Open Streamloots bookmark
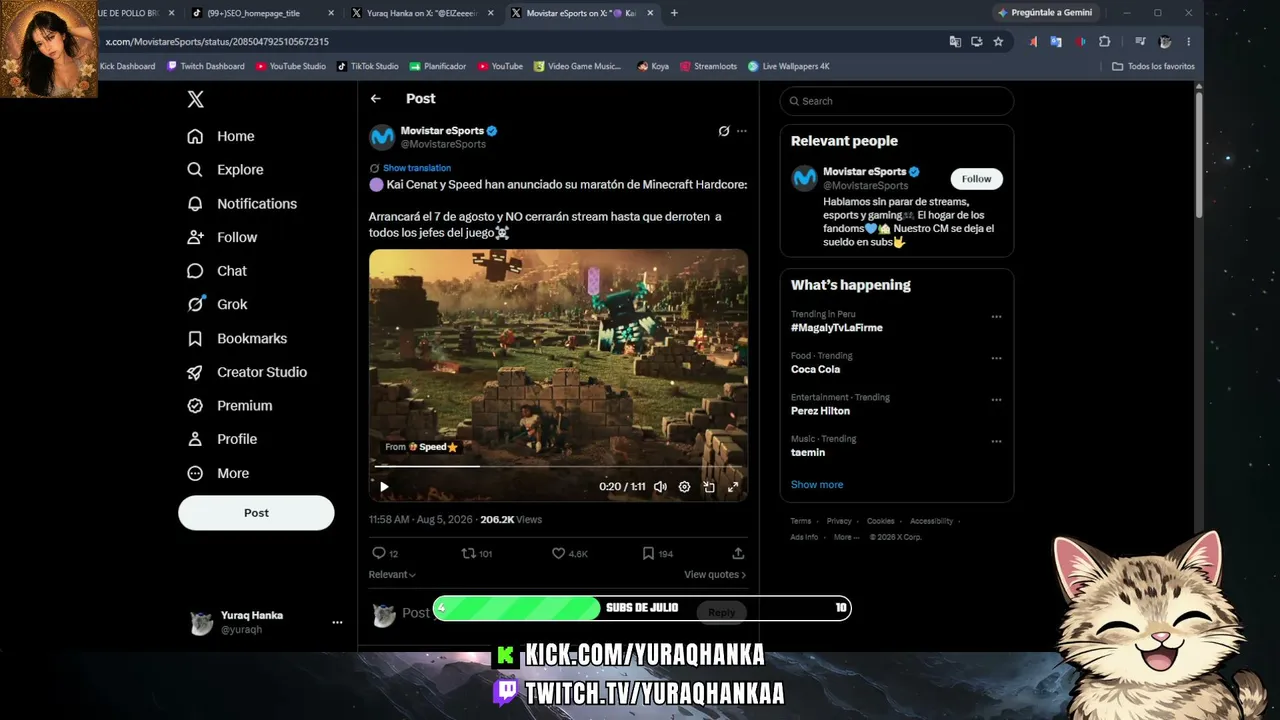1280x720 pixels. [708, 66]
